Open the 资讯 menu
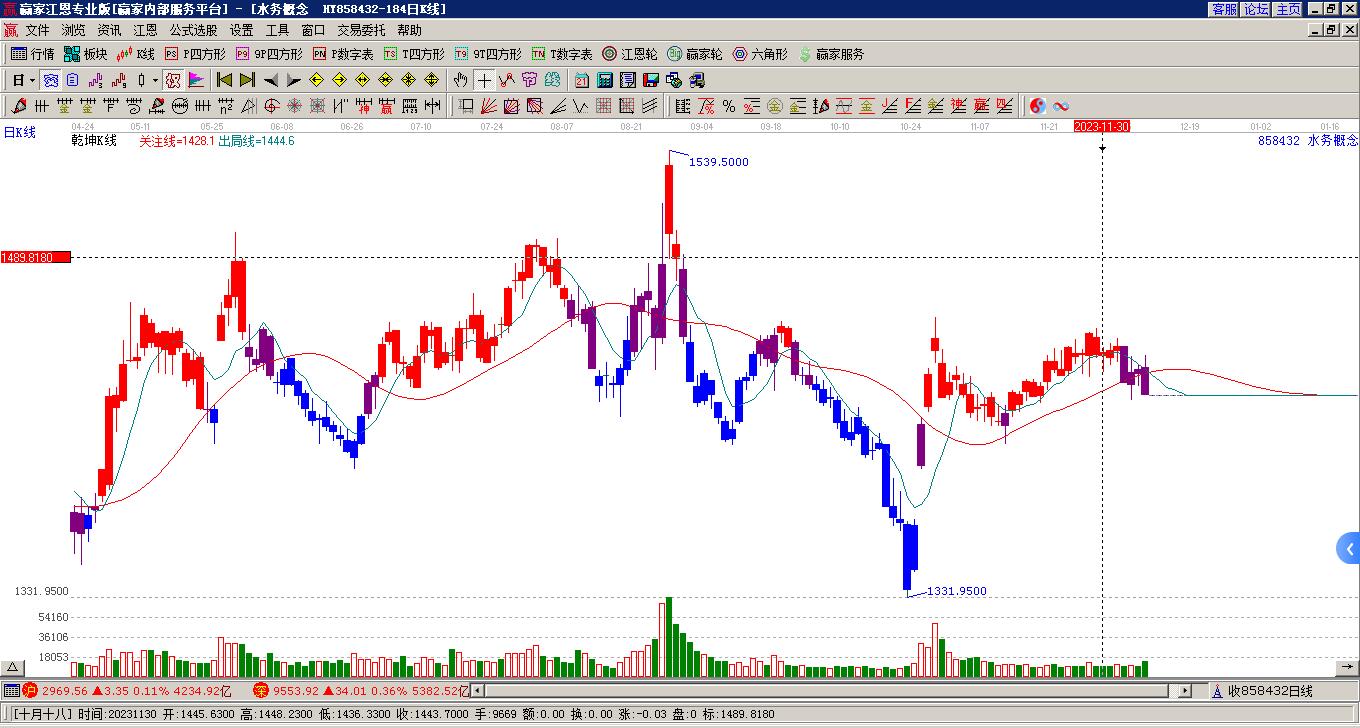This screenshot has width=1360, height=728. pos(109,31)
